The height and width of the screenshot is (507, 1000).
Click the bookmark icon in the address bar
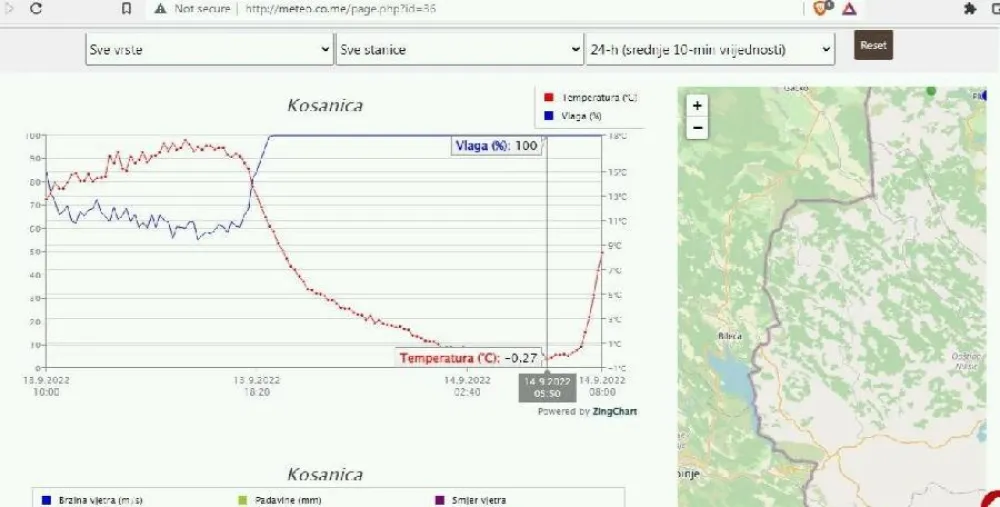[x=126, y=8]
